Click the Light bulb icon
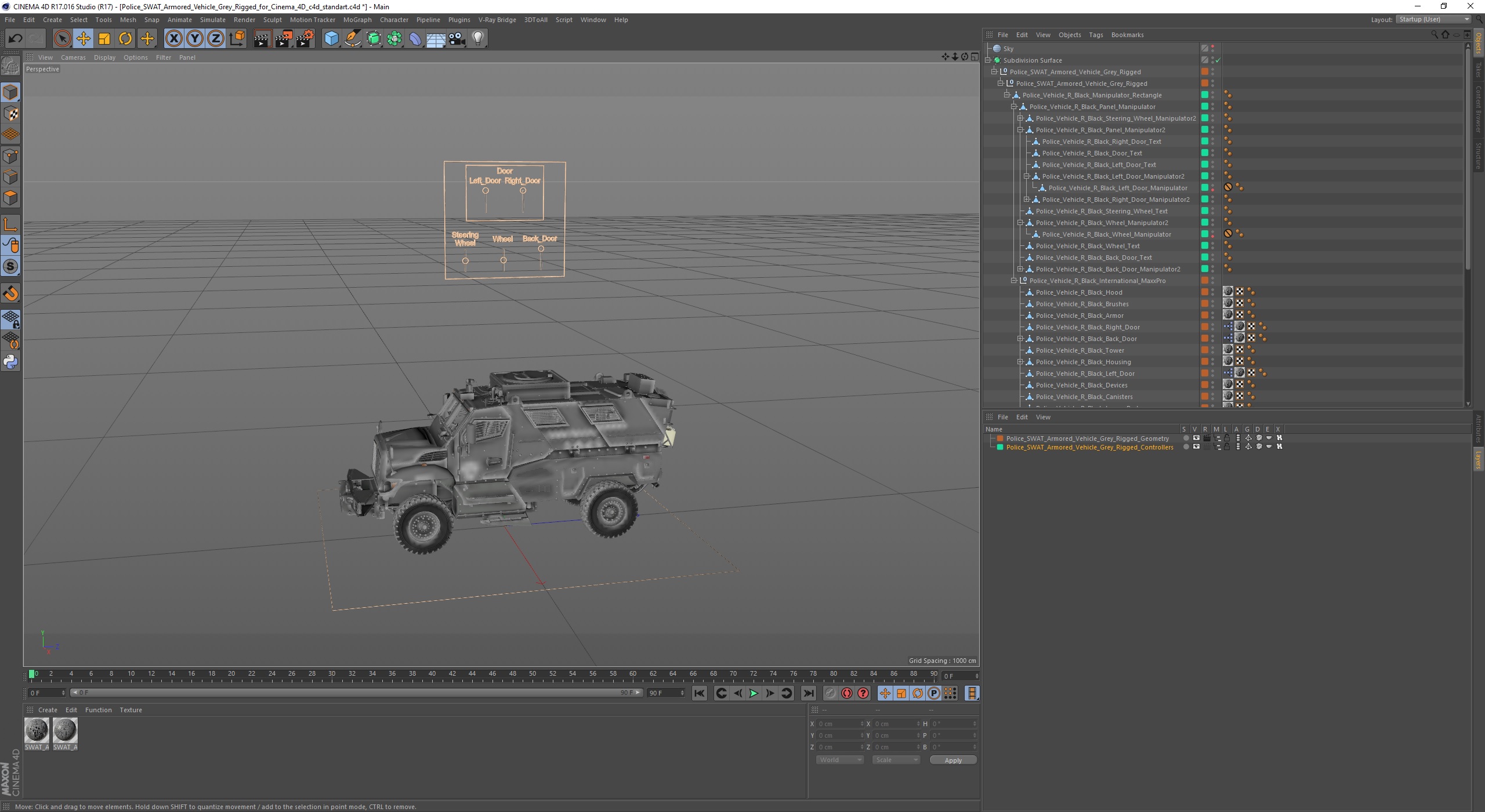This screenshot has height=812, width=1485. pyautogui.click(x=478, y=39)
